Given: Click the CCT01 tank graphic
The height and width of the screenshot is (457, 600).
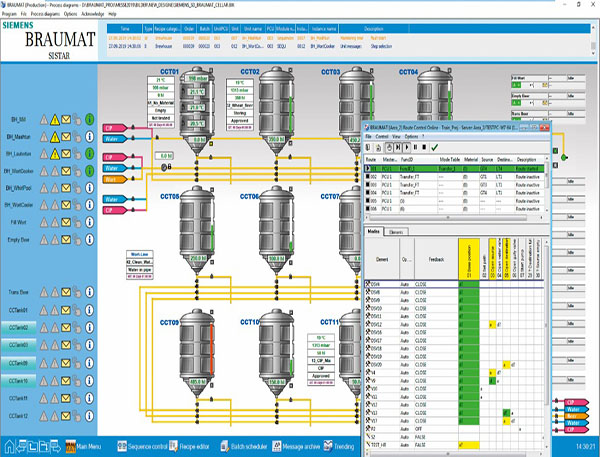Looking at the screenshot, I should 197,111.
